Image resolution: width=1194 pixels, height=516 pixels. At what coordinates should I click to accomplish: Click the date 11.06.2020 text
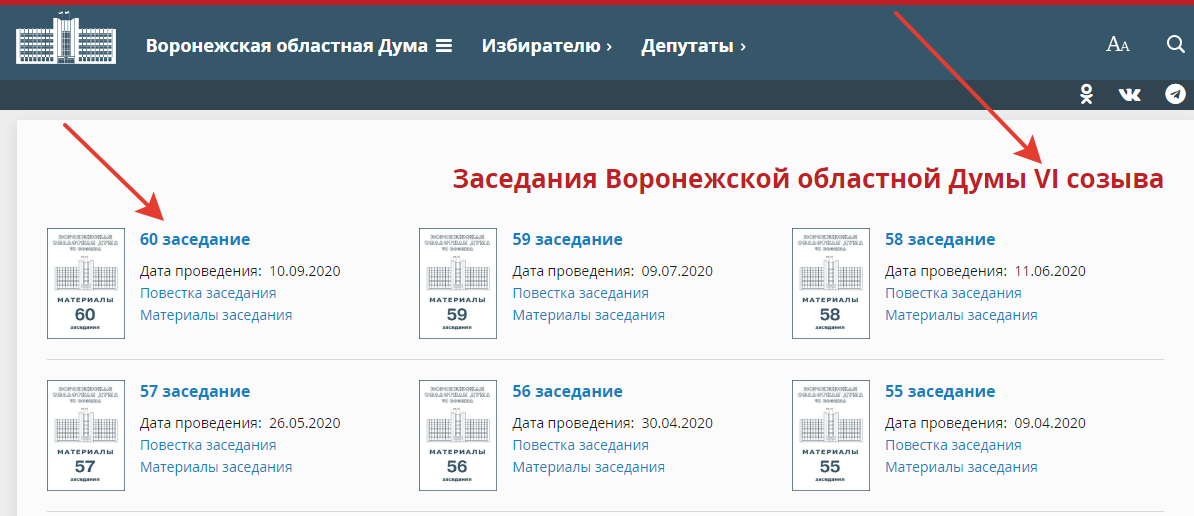tap(1049, 271)
